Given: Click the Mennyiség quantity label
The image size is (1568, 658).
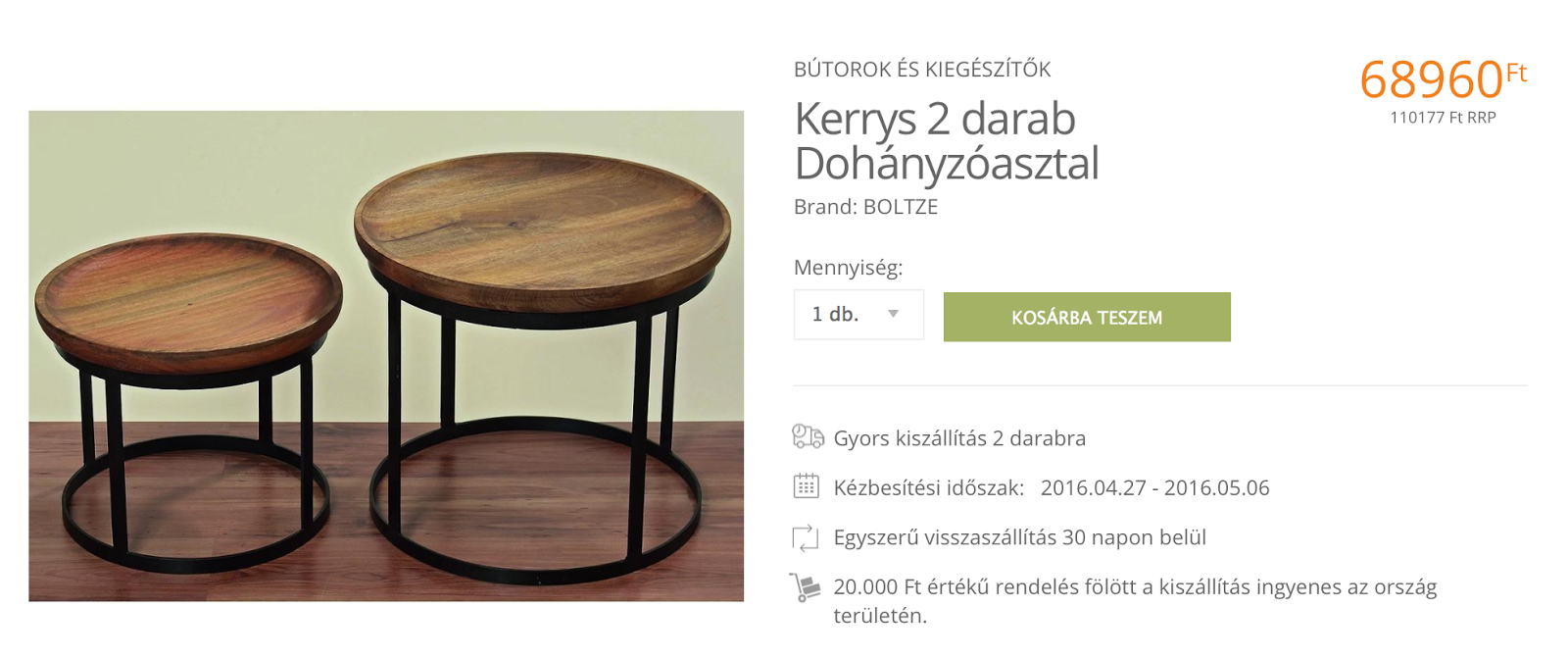Looking at the screenshot, I should tap(848, 268).
